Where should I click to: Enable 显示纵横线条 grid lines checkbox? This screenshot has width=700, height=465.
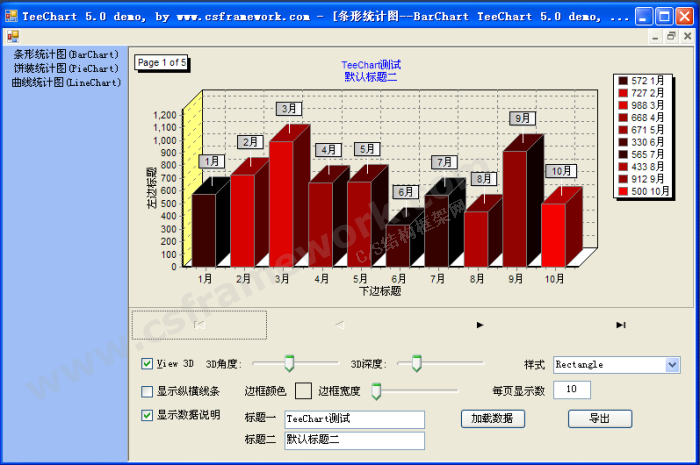[x=148, y=391]
